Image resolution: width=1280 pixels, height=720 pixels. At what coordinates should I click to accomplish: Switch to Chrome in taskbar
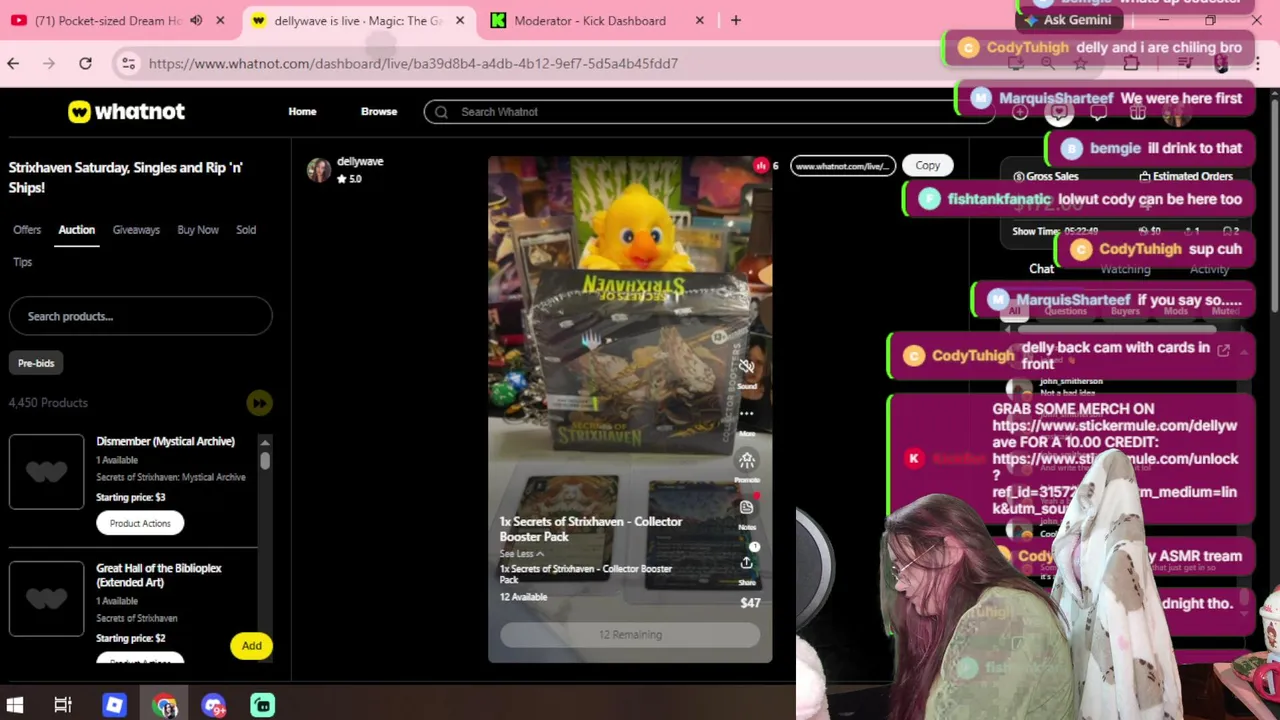[x=165, y=705]
